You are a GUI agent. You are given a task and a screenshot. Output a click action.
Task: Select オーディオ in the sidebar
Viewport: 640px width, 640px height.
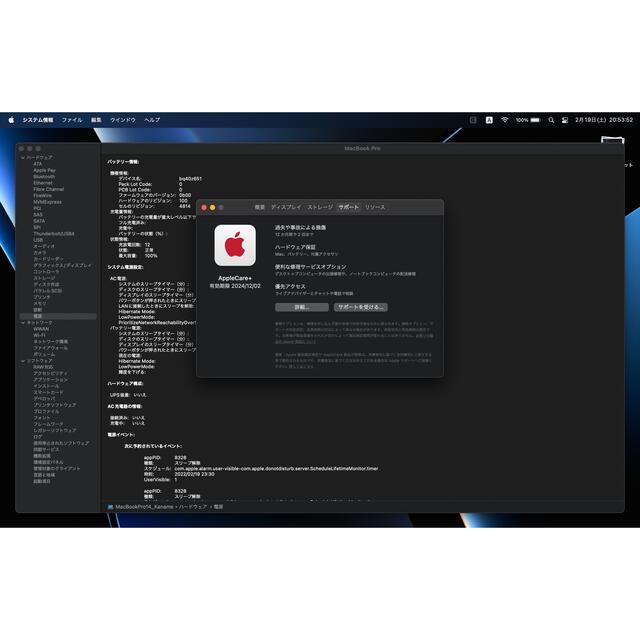pos(44,246)
